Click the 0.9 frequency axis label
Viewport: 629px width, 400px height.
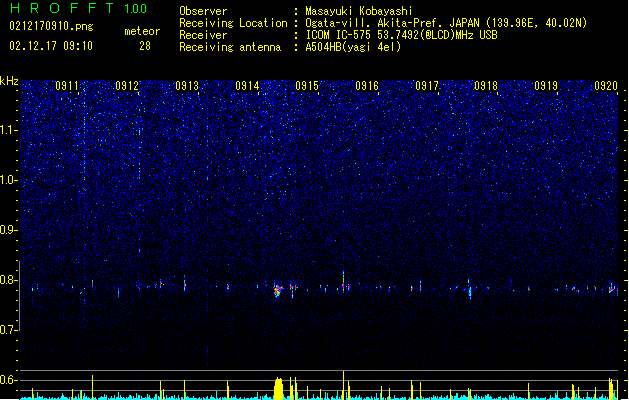click(x=9, y=230)
